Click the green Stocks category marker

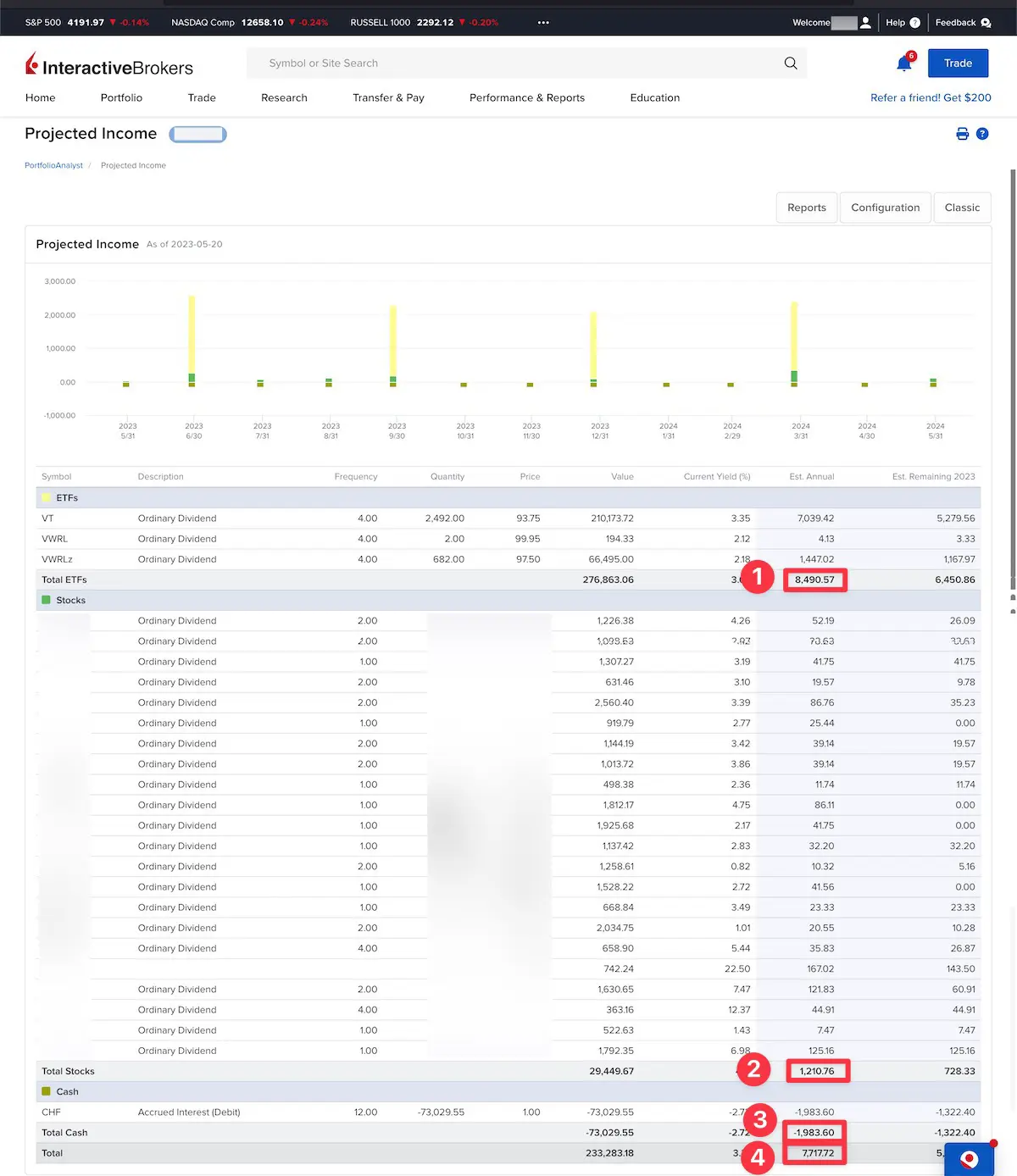click(x=47, y=600)
